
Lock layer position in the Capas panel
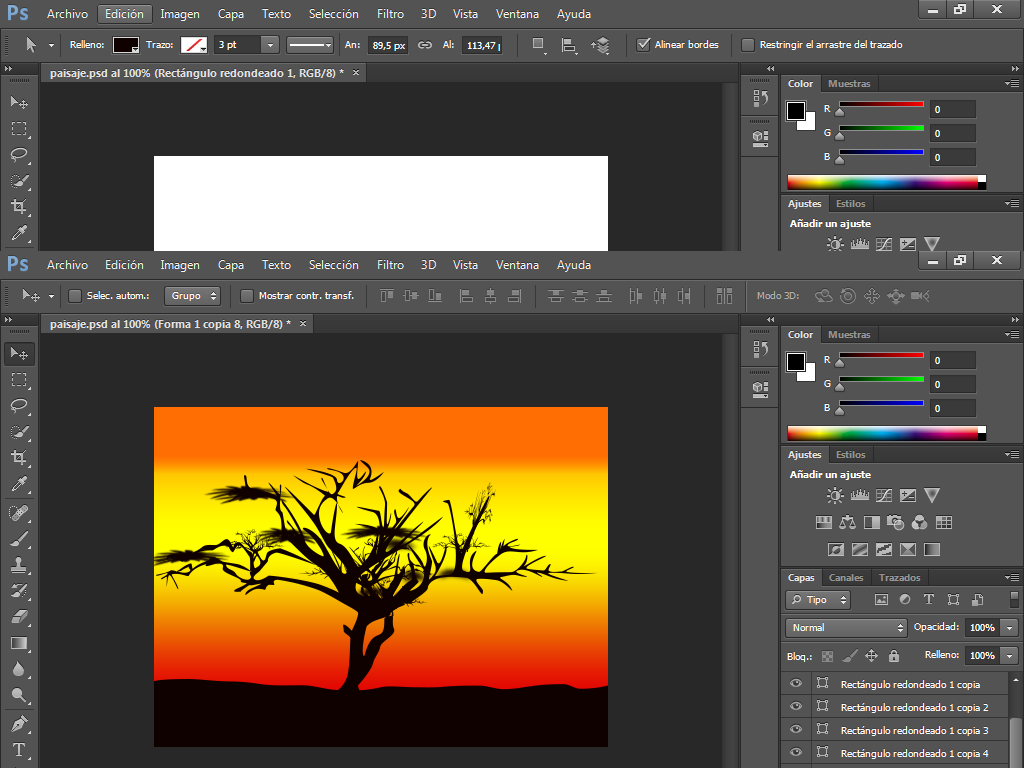pos(871,656)
